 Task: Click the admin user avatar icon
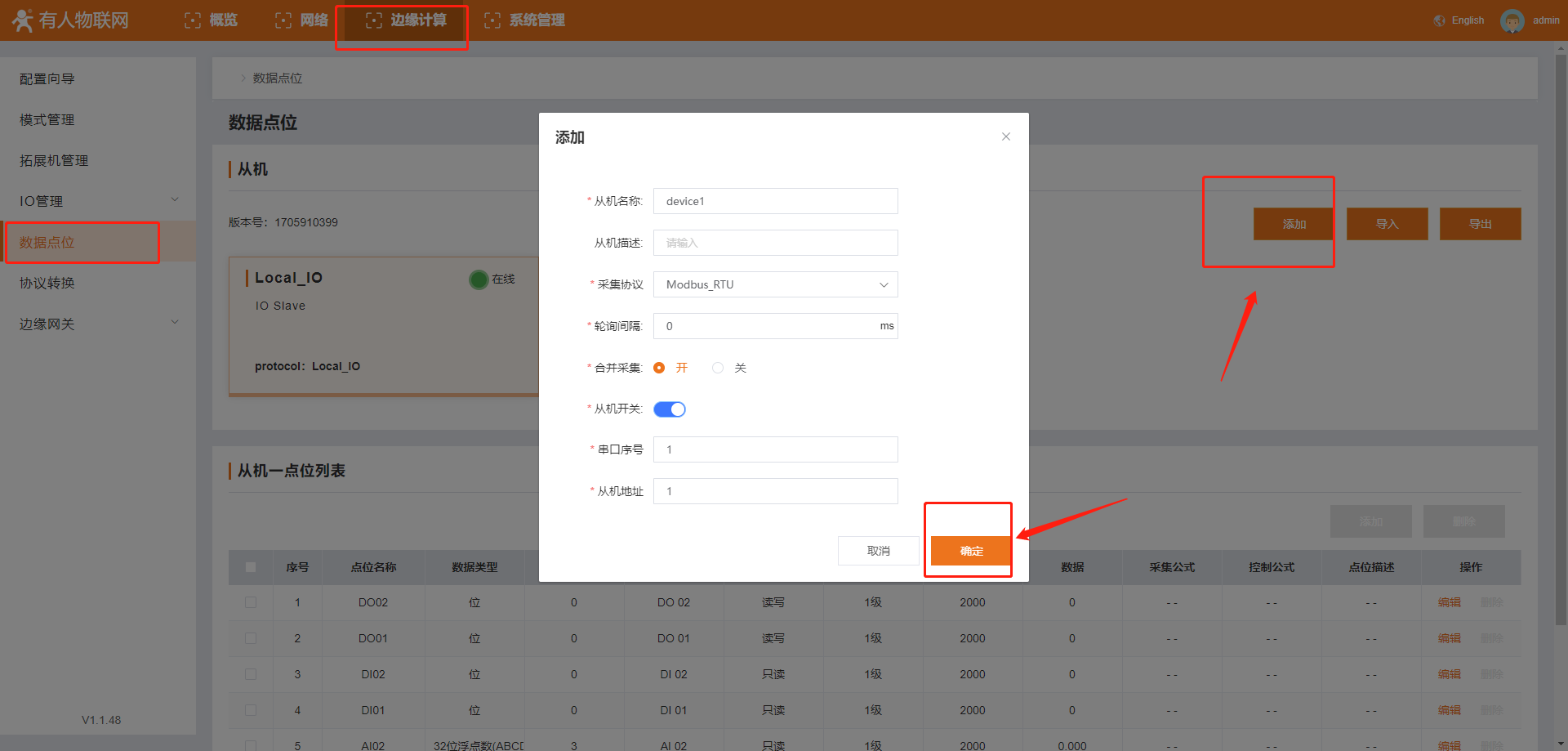point(1512,20)
